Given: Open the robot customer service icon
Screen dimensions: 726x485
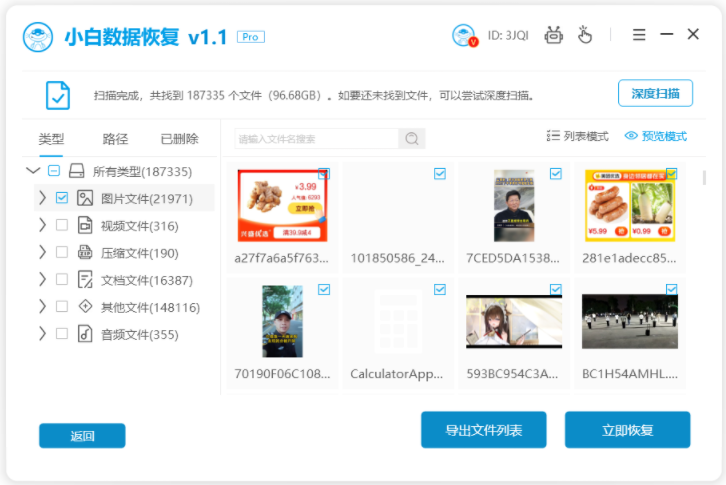Looking at the screenshot, I should [x=554, y=35].
